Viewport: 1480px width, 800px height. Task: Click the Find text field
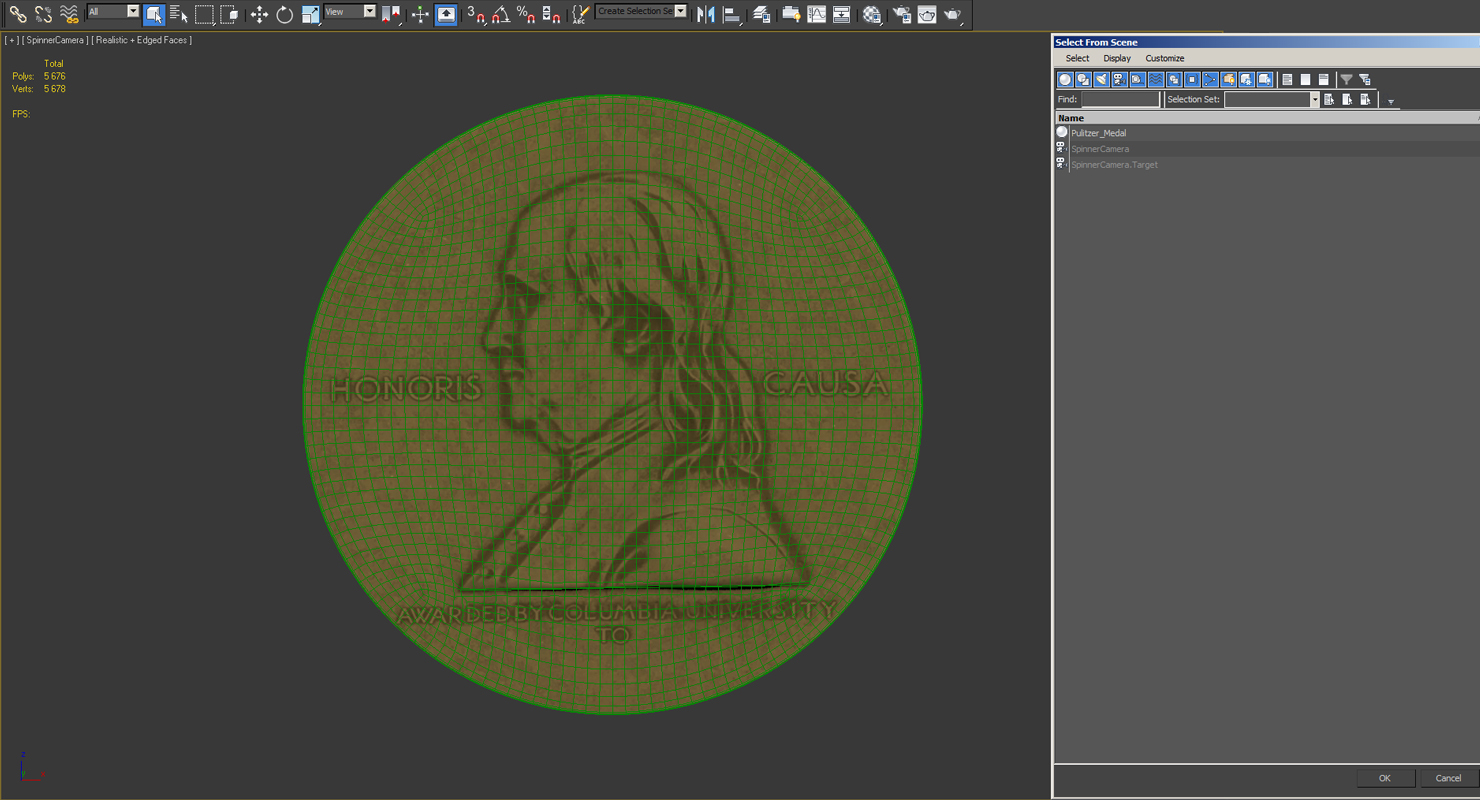1120,99
